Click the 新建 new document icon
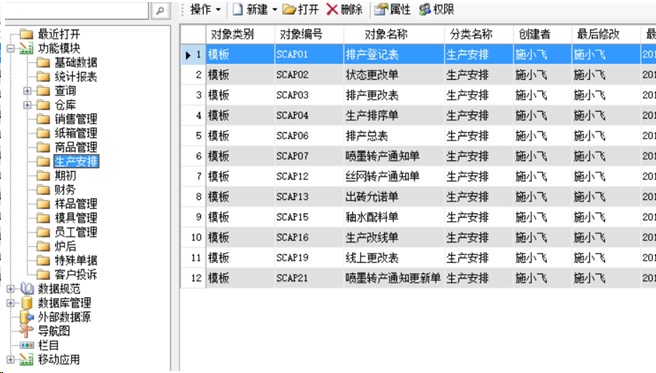The height and width of the screenshot is (373, 656). point(238,9)
